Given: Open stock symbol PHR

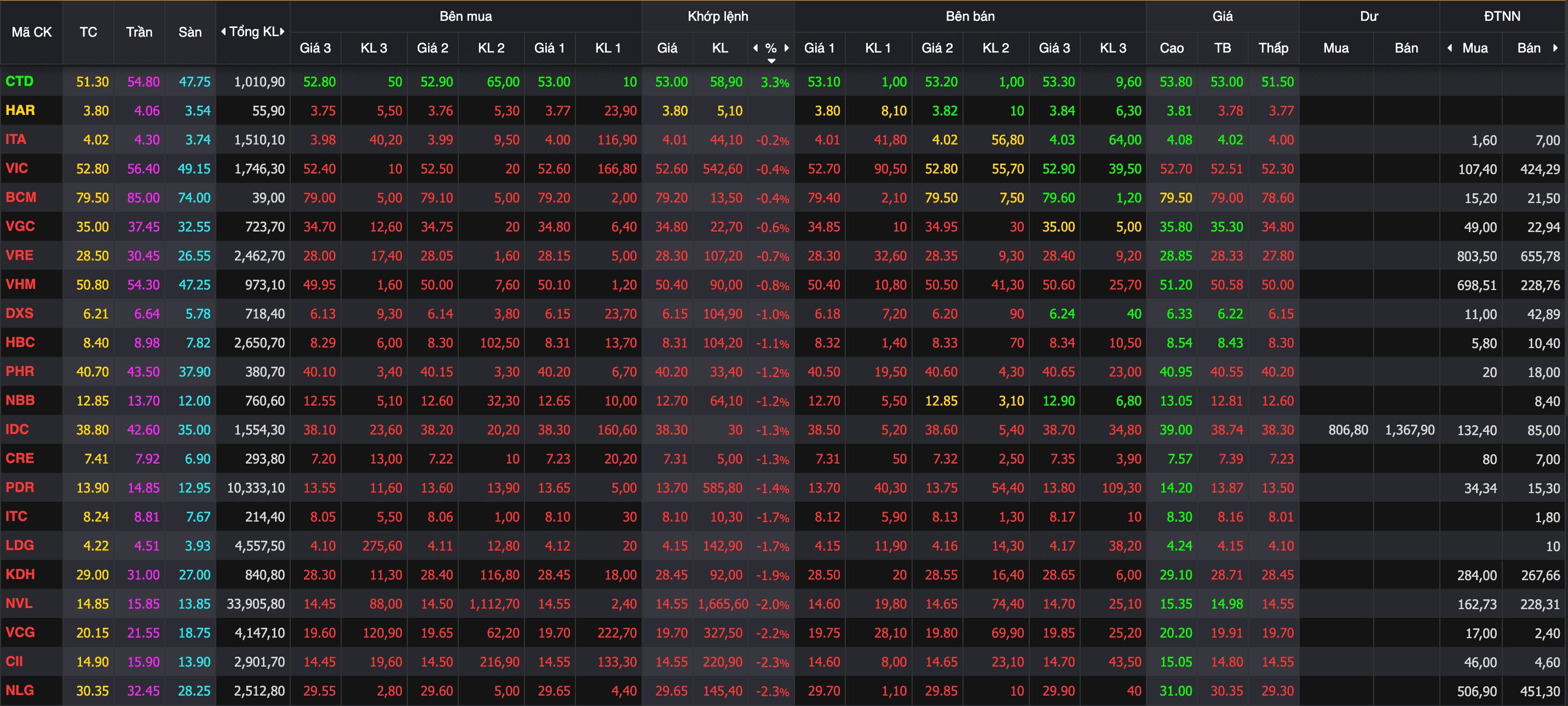Looking at the screenshot, I should 20,371.
